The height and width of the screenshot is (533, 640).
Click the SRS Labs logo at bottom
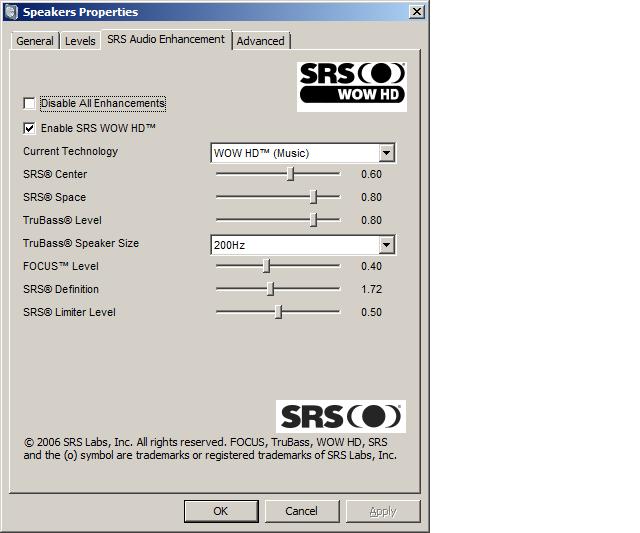[x=341, y=416]
